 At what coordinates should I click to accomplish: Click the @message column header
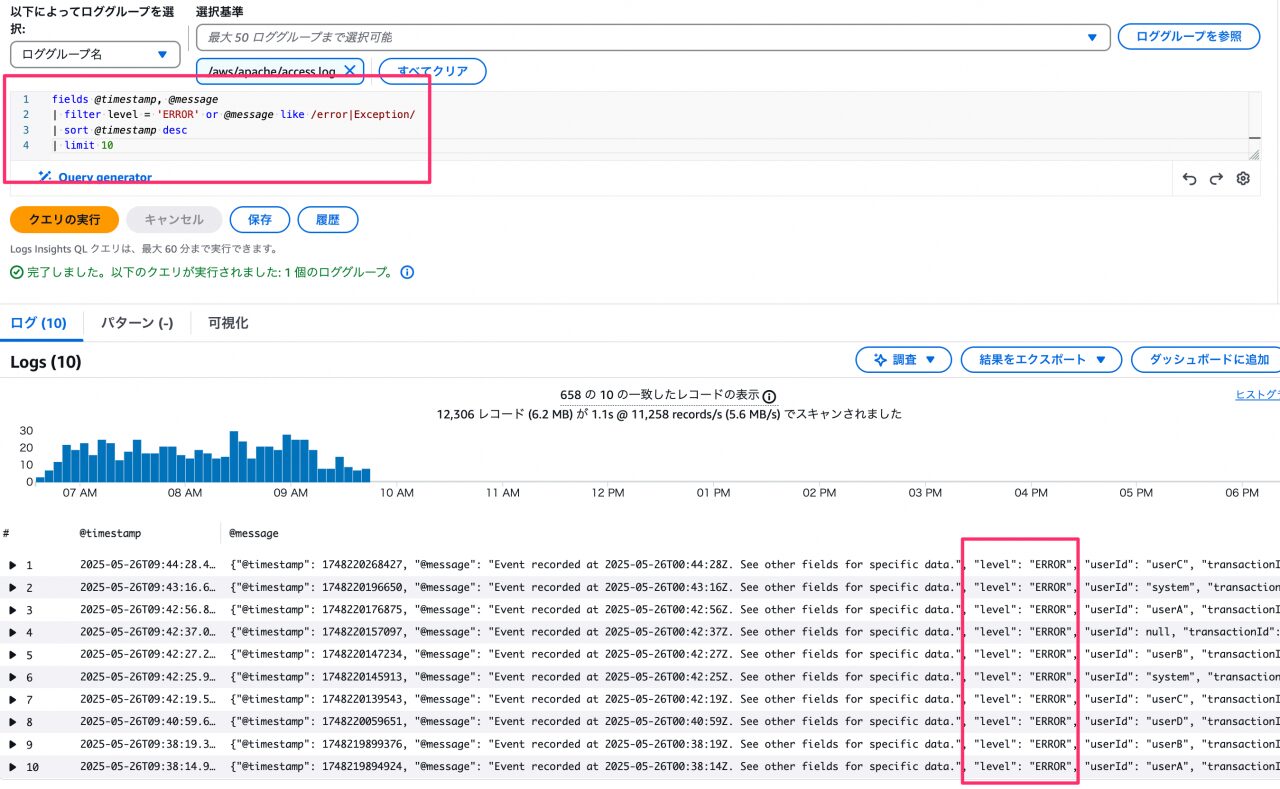coord(254,533)
